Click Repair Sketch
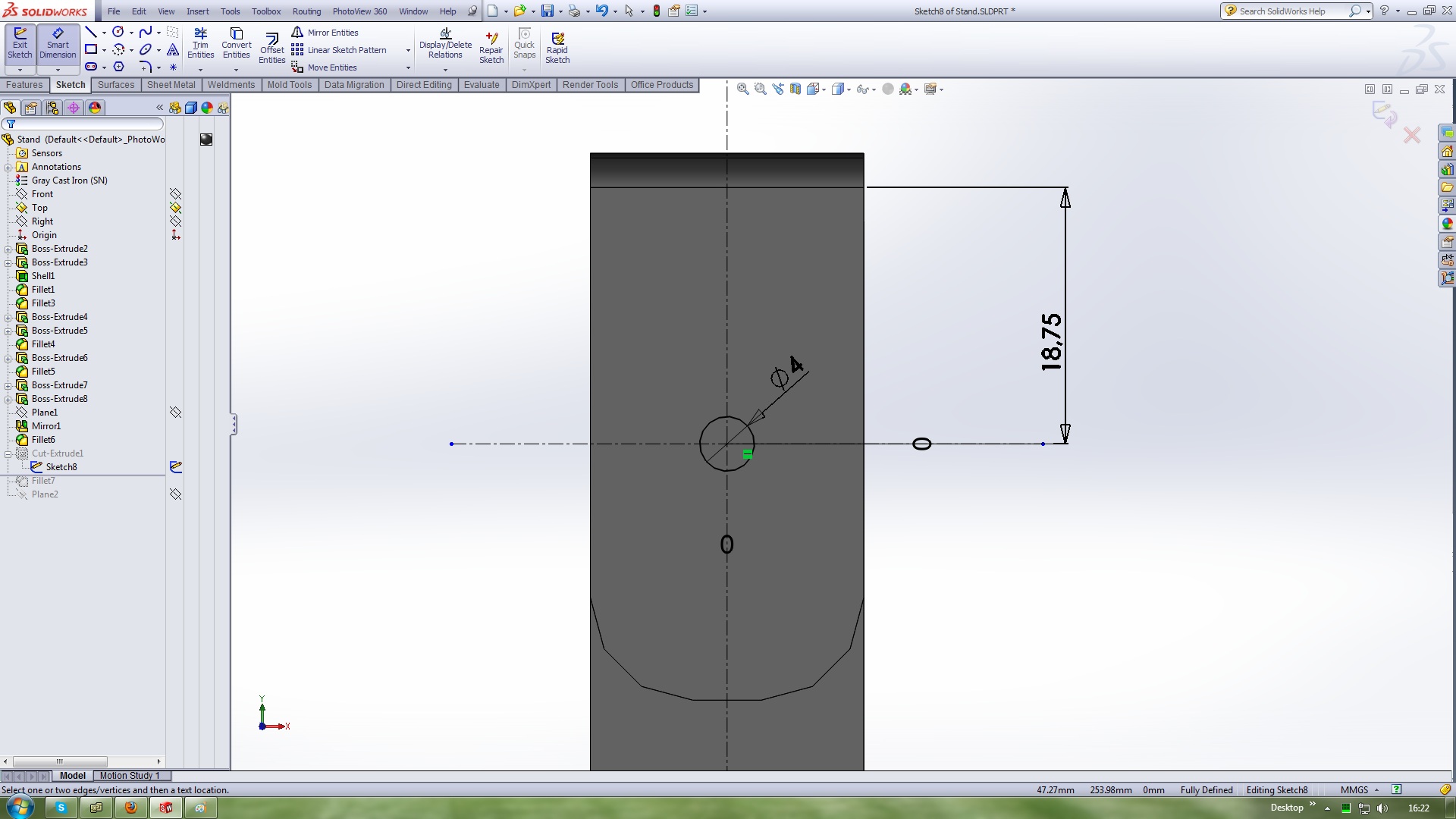Screen dimensions: 1456x819 click(491, 49)
